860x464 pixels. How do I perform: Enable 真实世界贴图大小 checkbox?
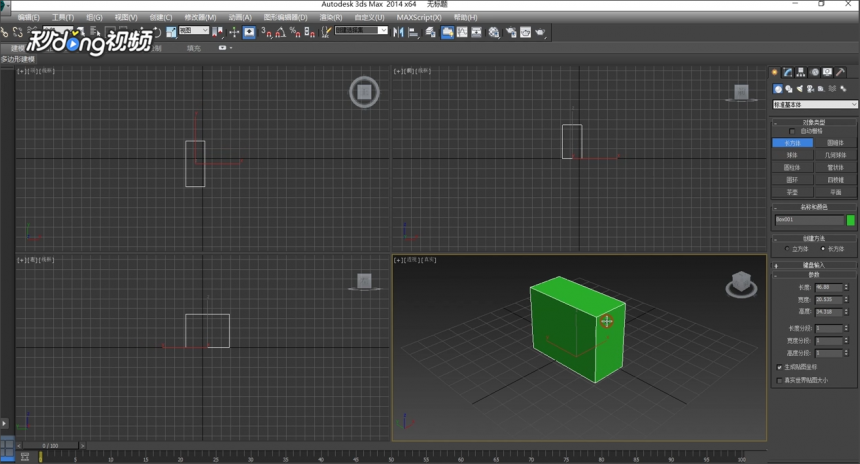[x=779, y=380]
